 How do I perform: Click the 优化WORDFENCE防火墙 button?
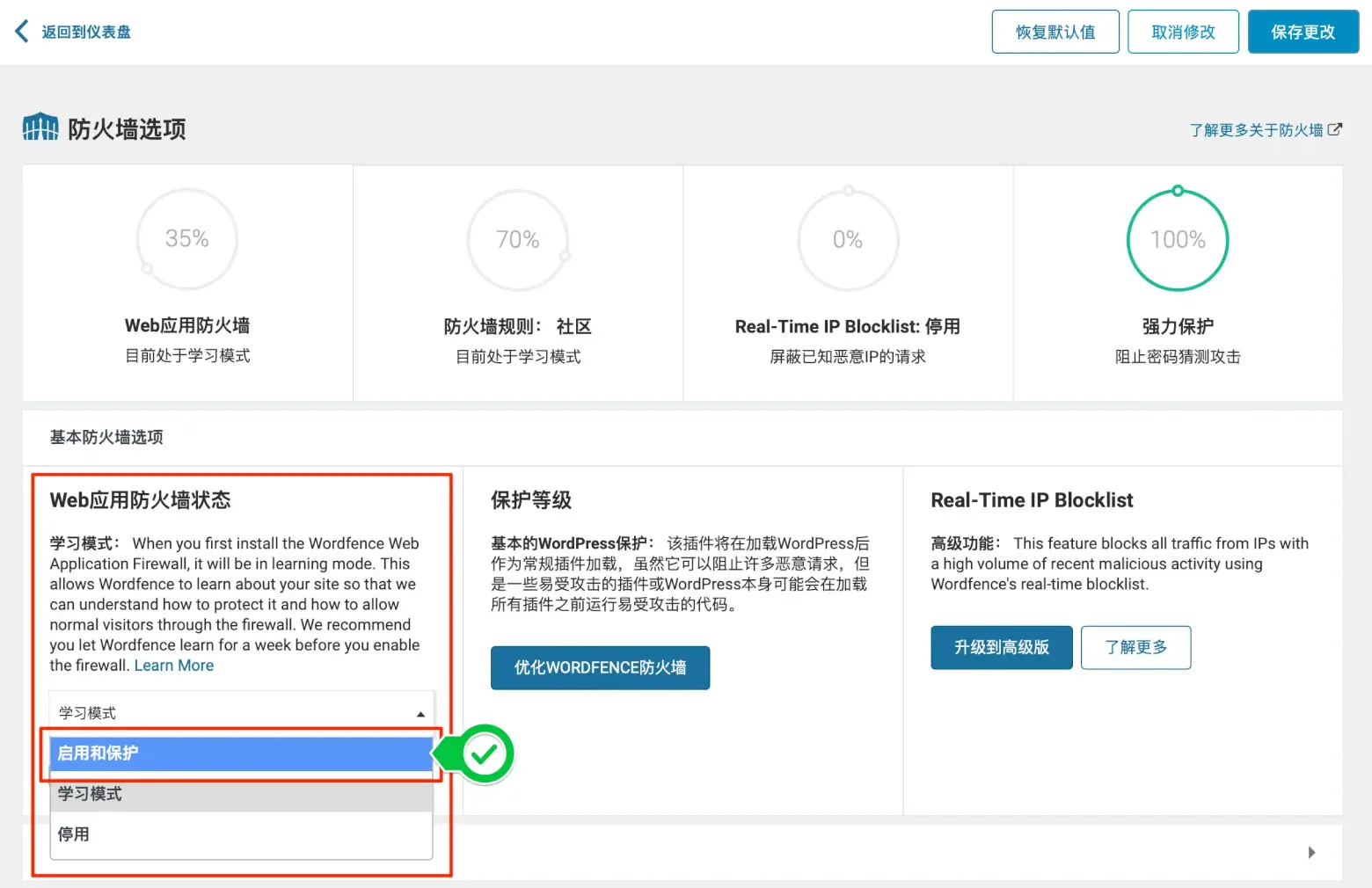[600, 667]
